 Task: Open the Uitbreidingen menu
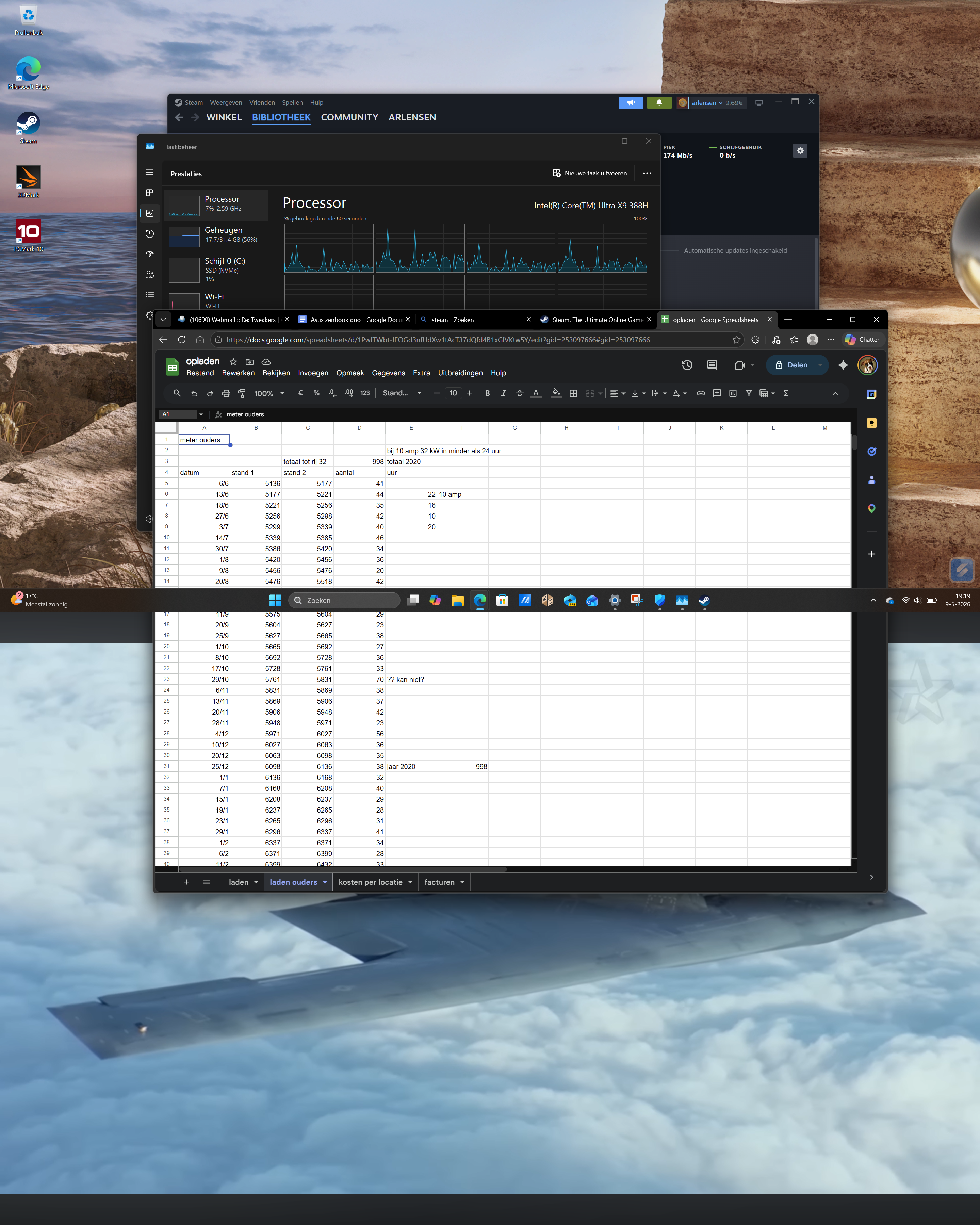click(460, 373)
